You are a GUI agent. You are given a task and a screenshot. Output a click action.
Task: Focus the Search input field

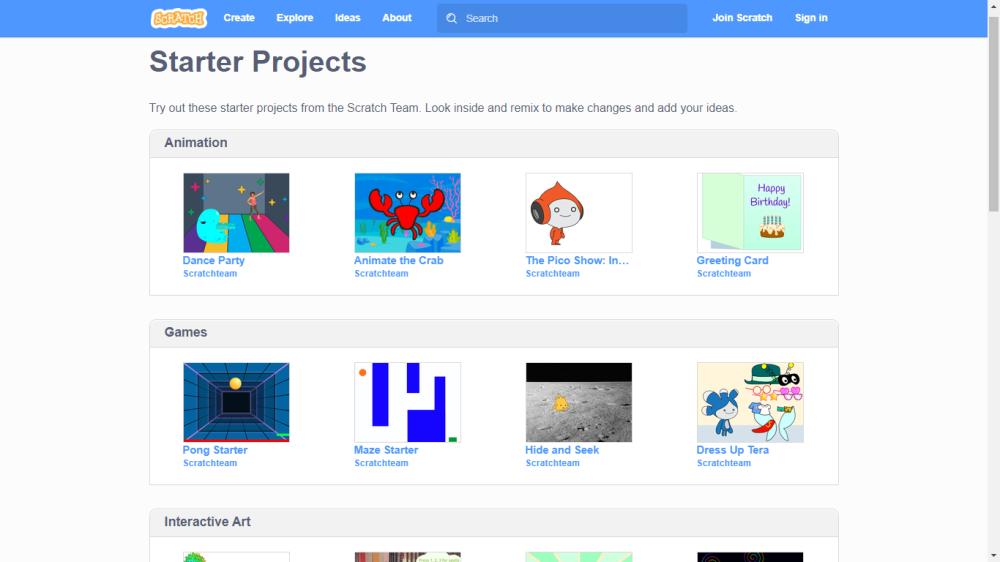click(x=562, y=18)
